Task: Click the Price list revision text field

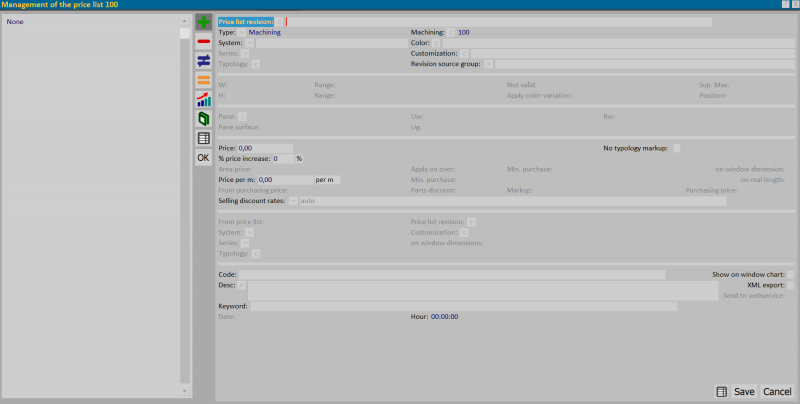Action: [498, 22]
